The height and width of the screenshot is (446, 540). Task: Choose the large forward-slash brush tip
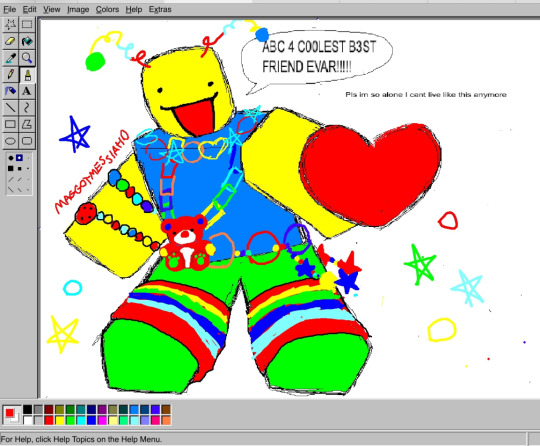(11, 179)
